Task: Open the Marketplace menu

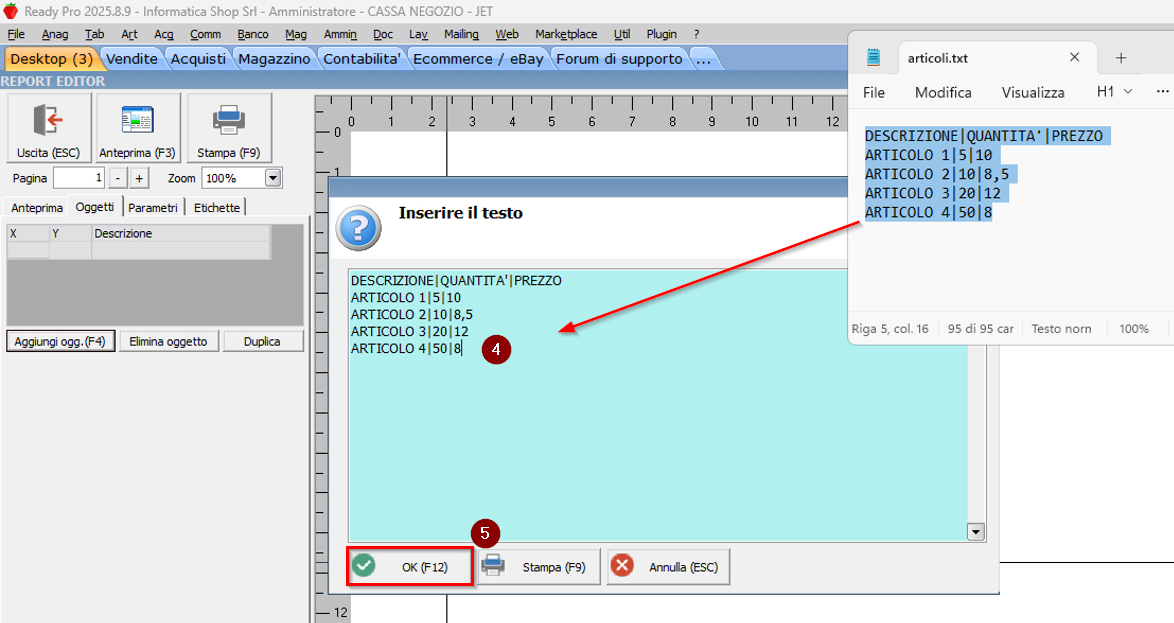Action: click(566, 34)
